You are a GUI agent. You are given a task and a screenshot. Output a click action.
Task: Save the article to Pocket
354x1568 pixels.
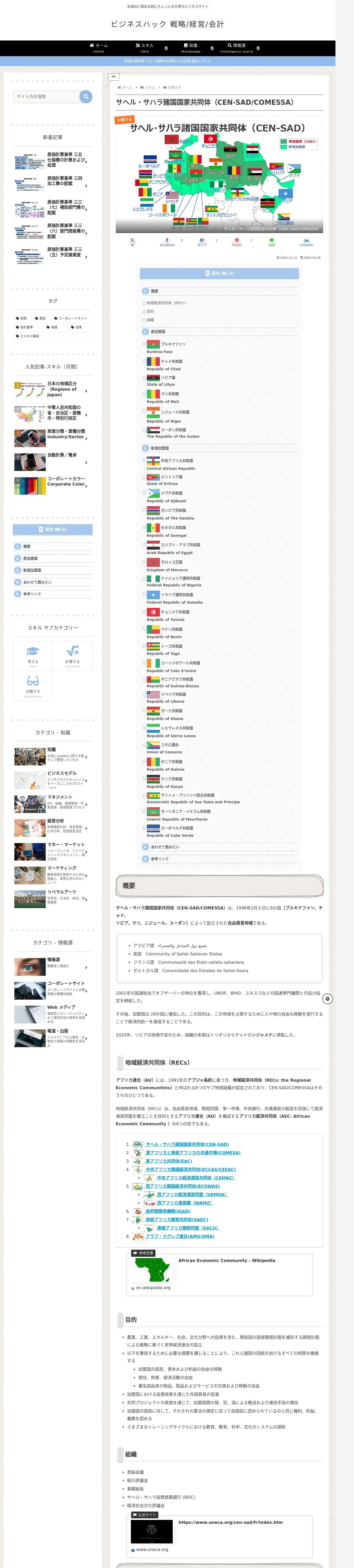click(x=237, y=242)
